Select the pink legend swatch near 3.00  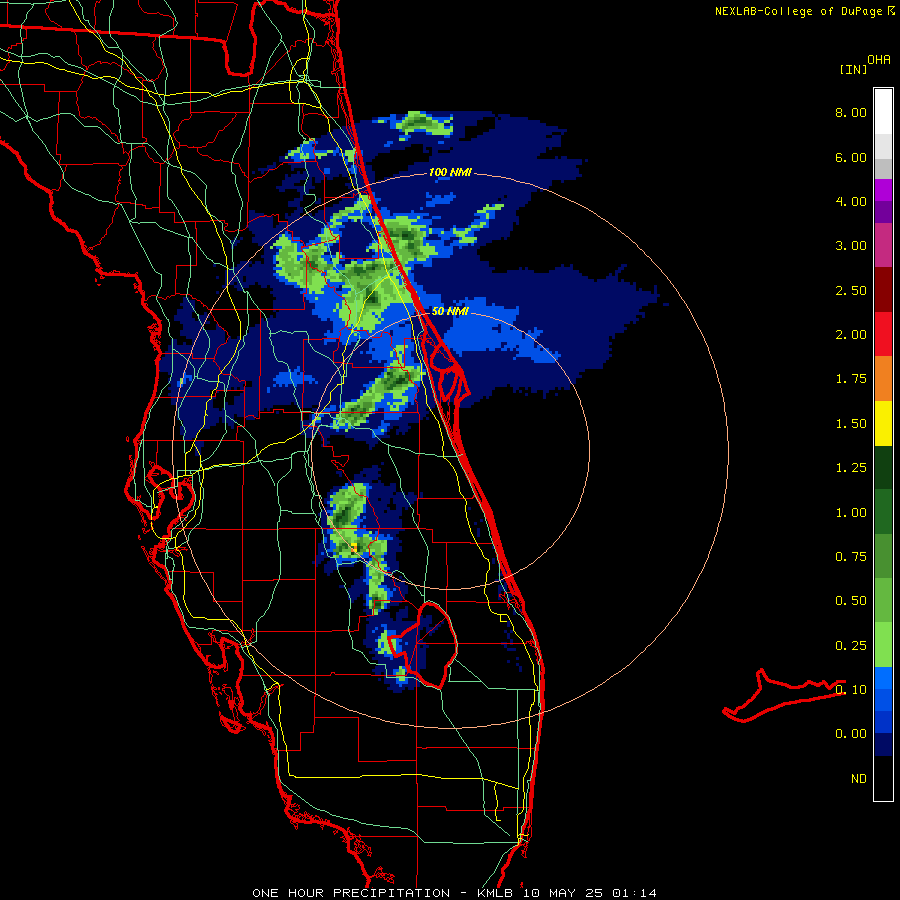(x=883, y=245)
